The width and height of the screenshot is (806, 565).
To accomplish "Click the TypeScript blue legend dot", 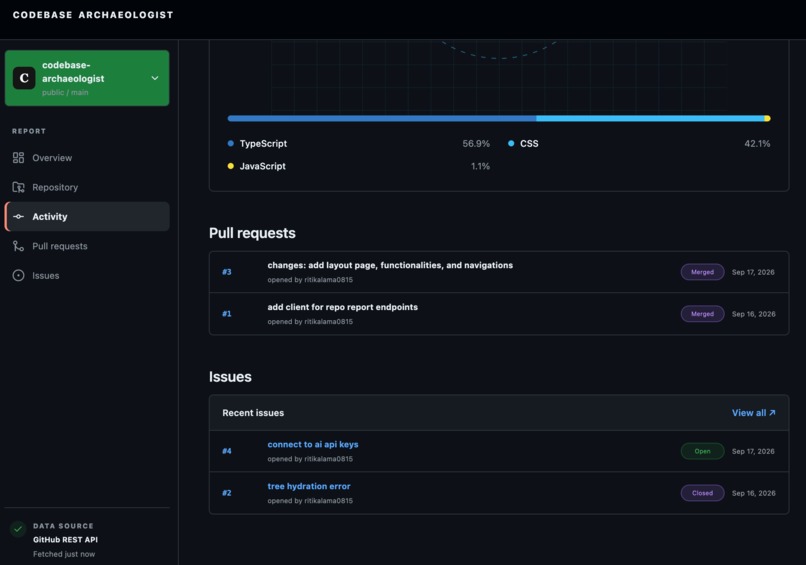I will (x=231, y=143).
